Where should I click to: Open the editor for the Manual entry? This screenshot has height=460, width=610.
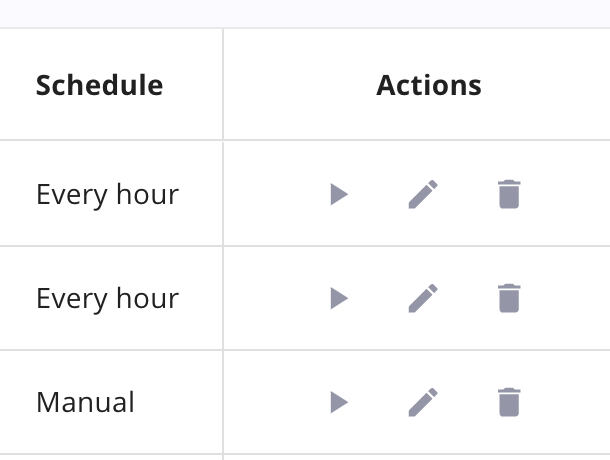point(423,403)
